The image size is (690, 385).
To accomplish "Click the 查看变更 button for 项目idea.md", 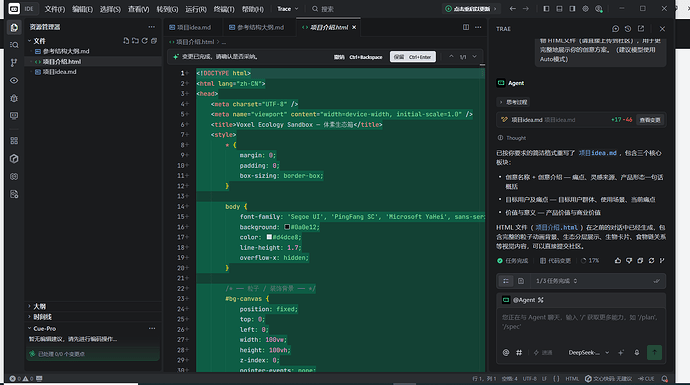I will (650, 120).
